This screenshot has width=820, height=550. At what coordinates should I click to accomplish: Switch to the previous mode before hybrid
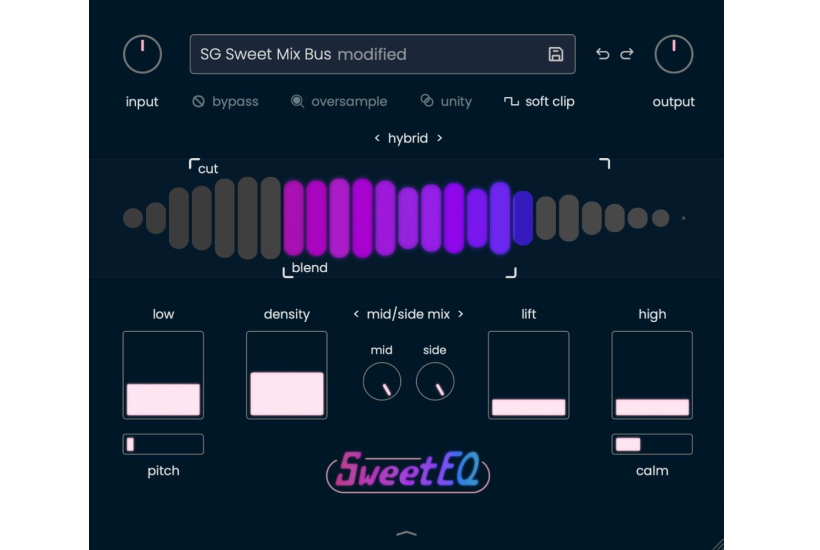[x=377, y=138]
